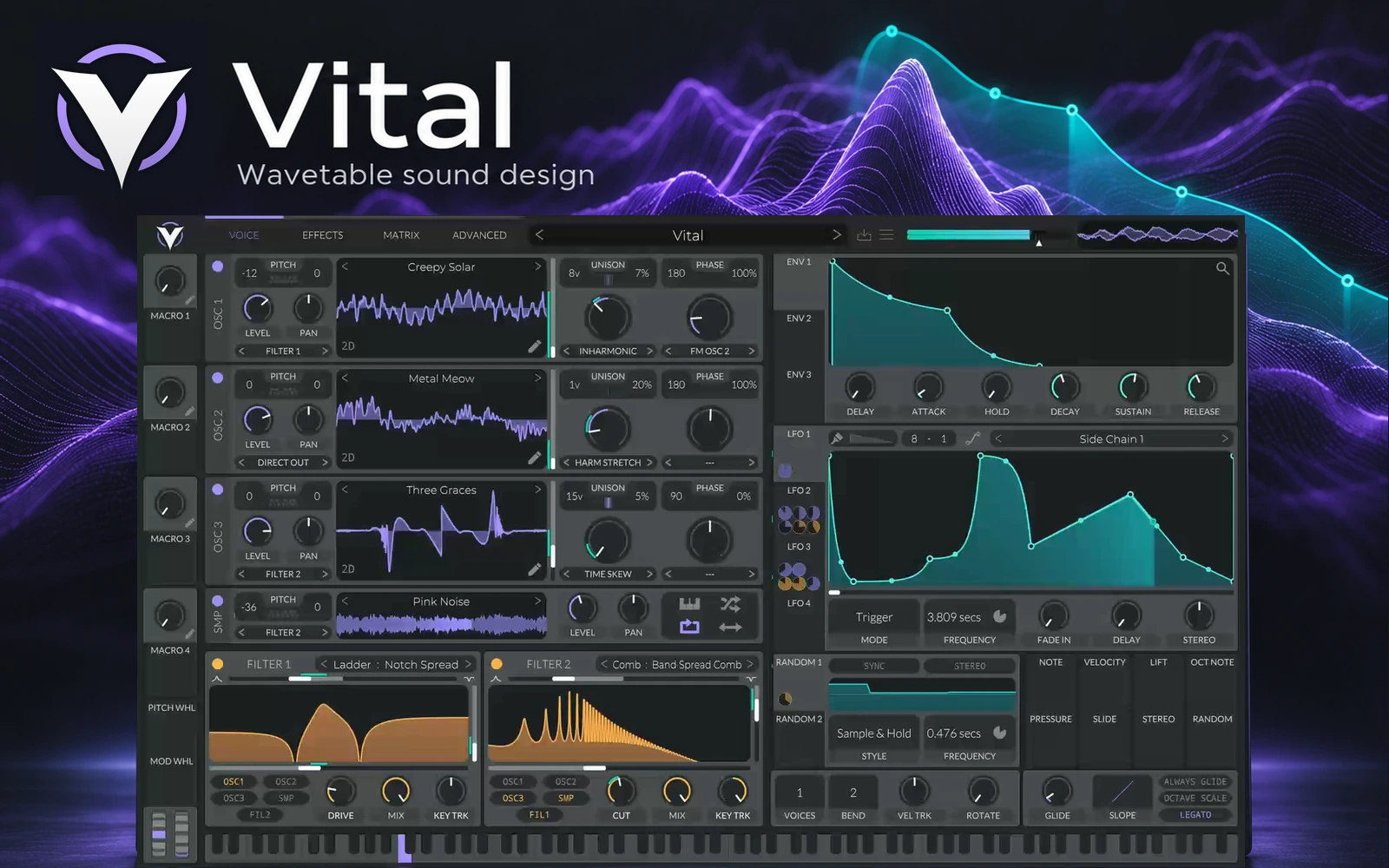Switch to the MATRIX tab
Viewport: 1389px width, 868px height.
pyautogui.click(x=401, y=235)
